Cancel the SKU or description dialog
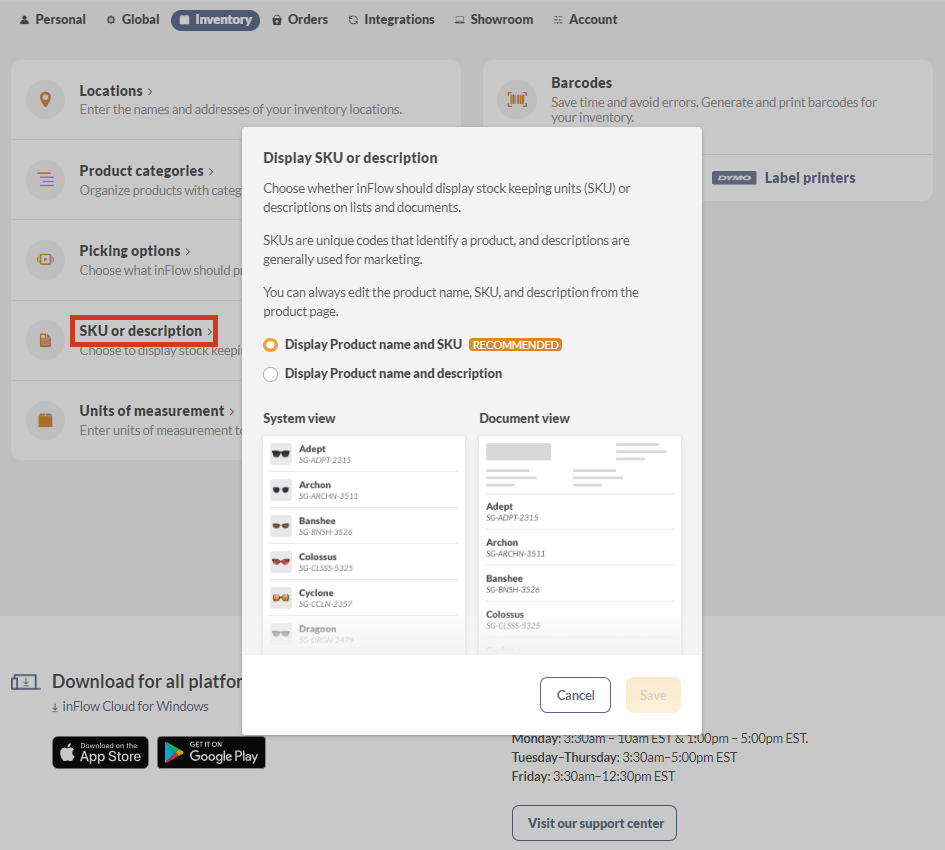 point(576,695)
